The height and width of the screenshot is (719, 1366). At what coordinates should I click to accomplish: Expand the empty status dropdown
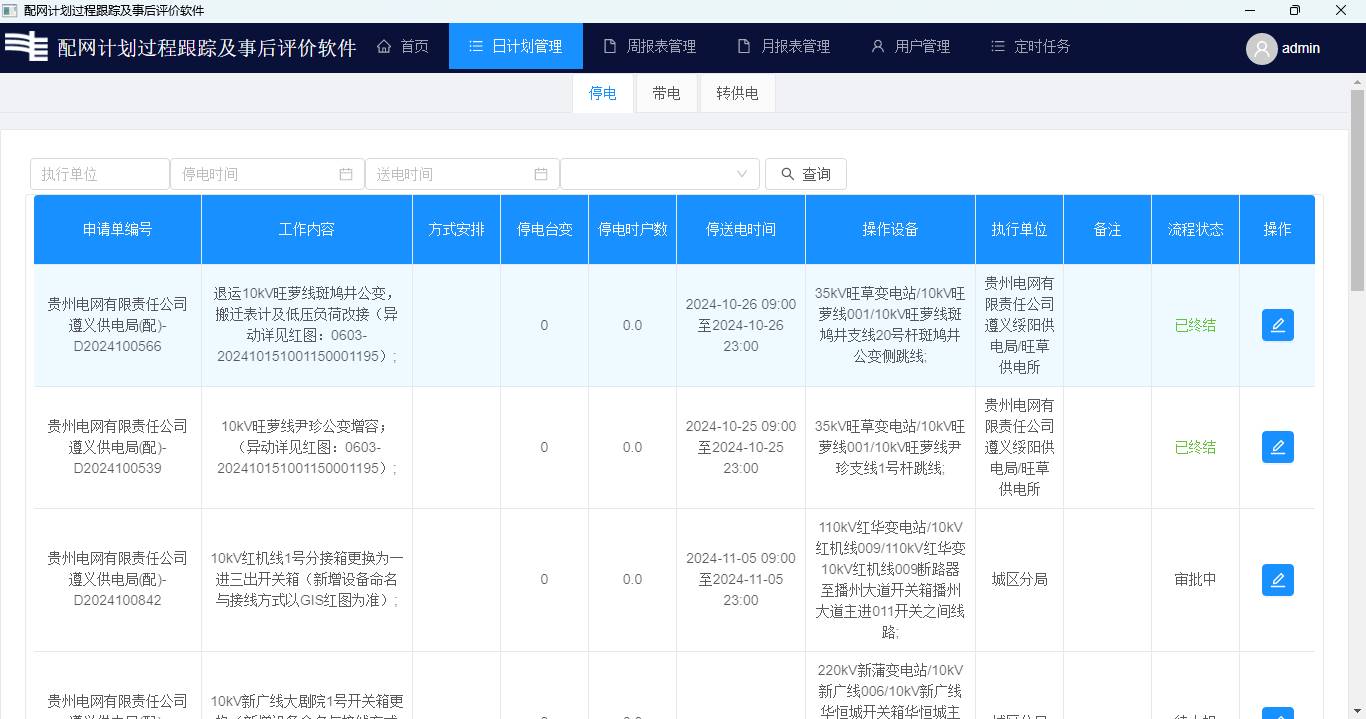point(659,174)
